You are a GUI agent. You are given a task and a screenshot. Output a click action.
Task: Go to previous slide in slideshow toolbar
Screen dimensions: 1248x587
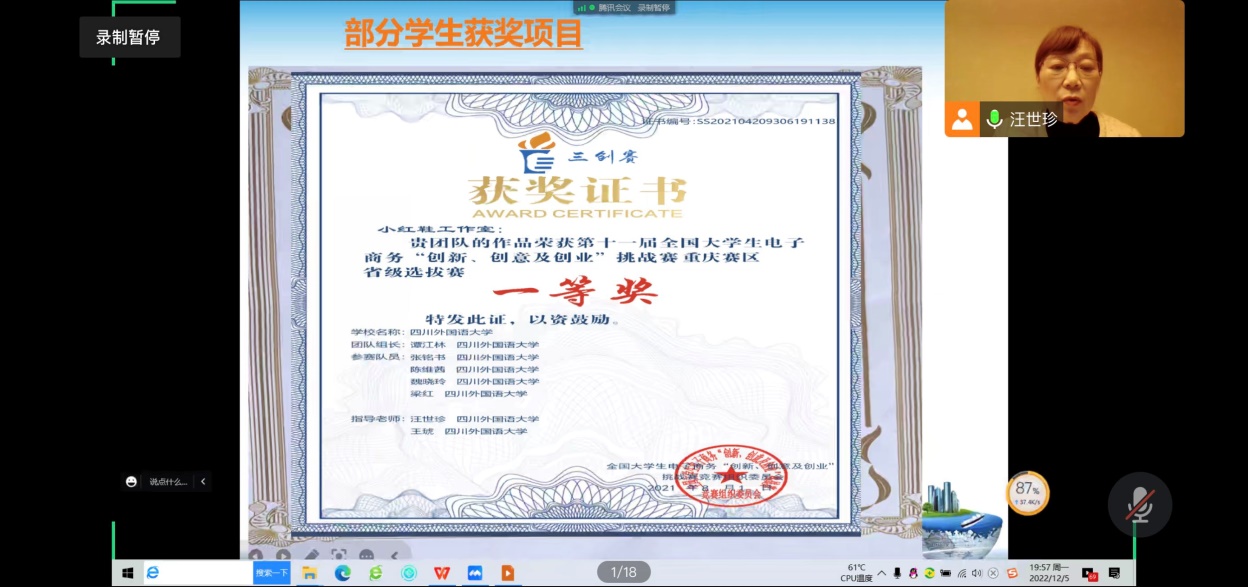click(x=256, y=555)
